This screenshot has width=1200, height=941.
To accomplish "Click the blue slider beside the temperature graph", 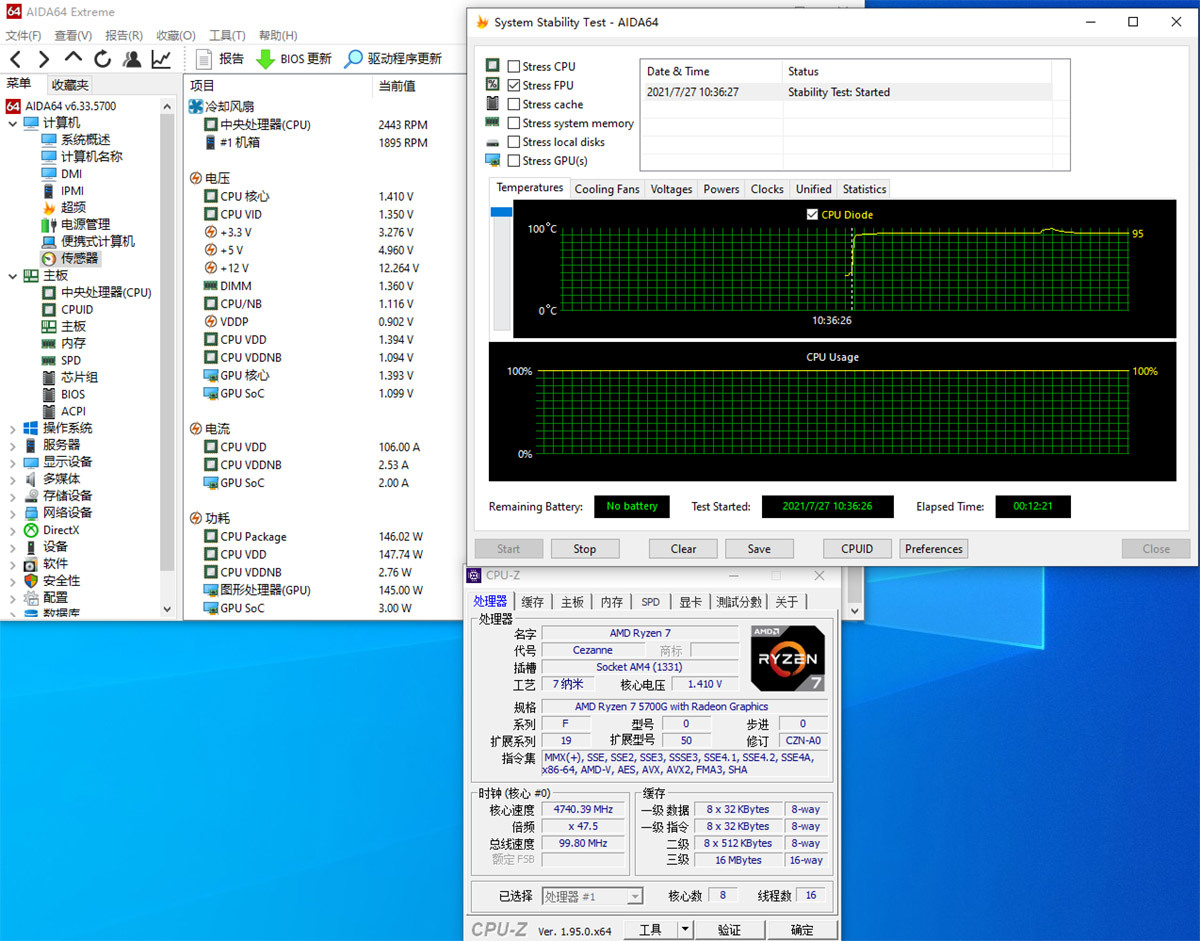I will (499, 213).
